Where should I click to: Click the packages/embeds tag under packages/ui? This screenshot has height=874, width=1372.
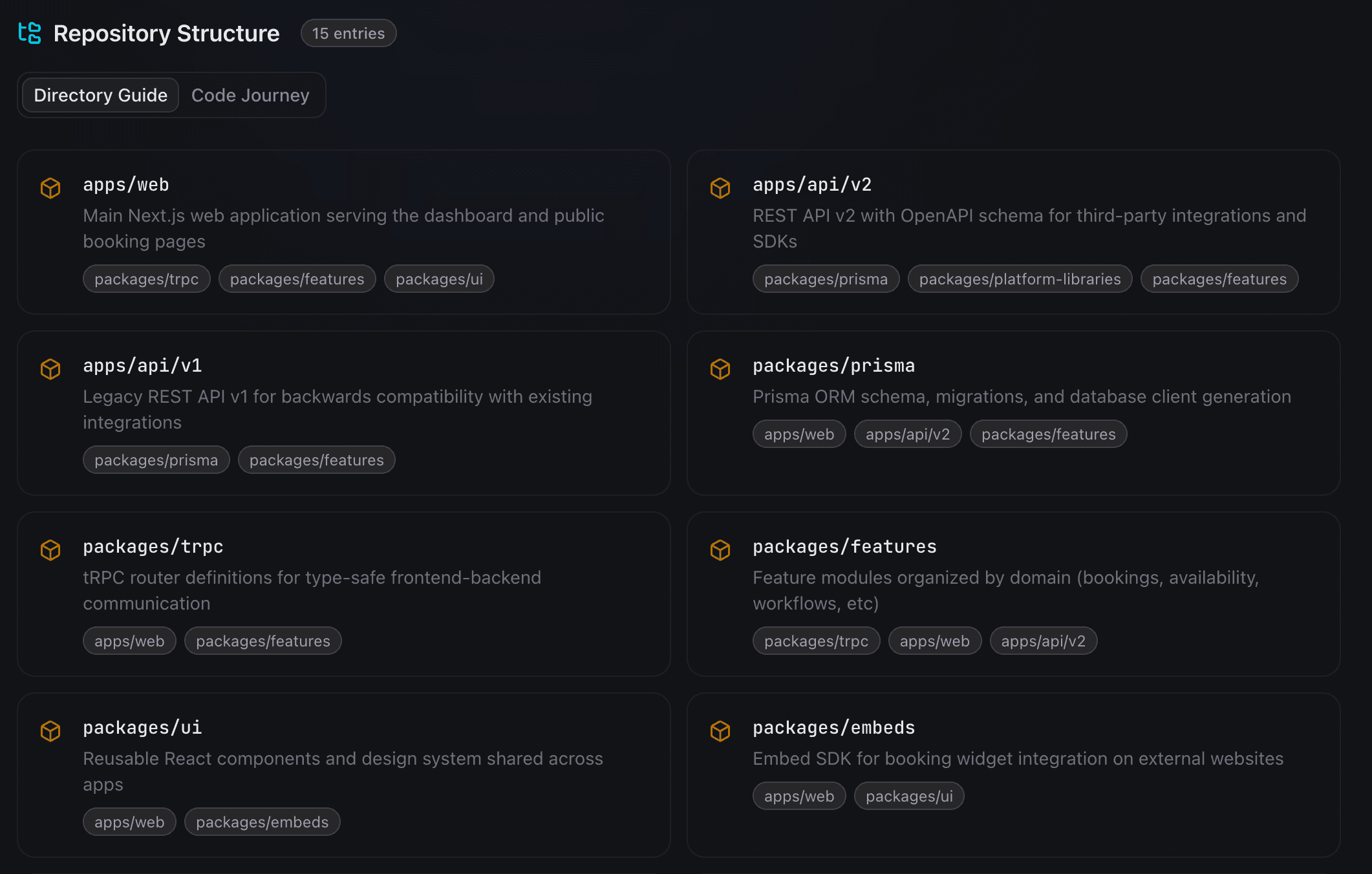[262, 822]
